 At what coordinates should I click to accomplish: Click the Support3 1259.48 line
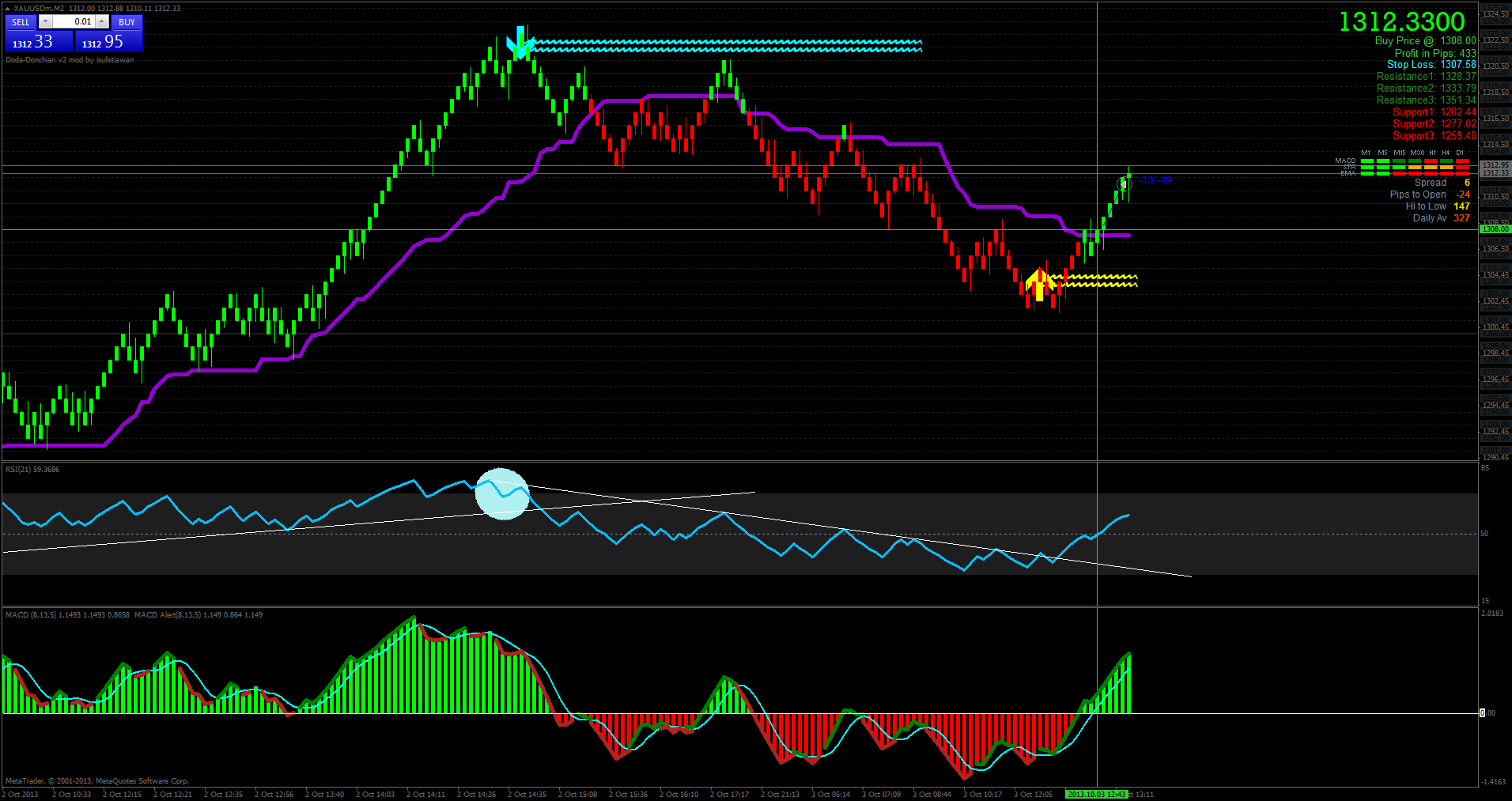(x=1435, y=136)
